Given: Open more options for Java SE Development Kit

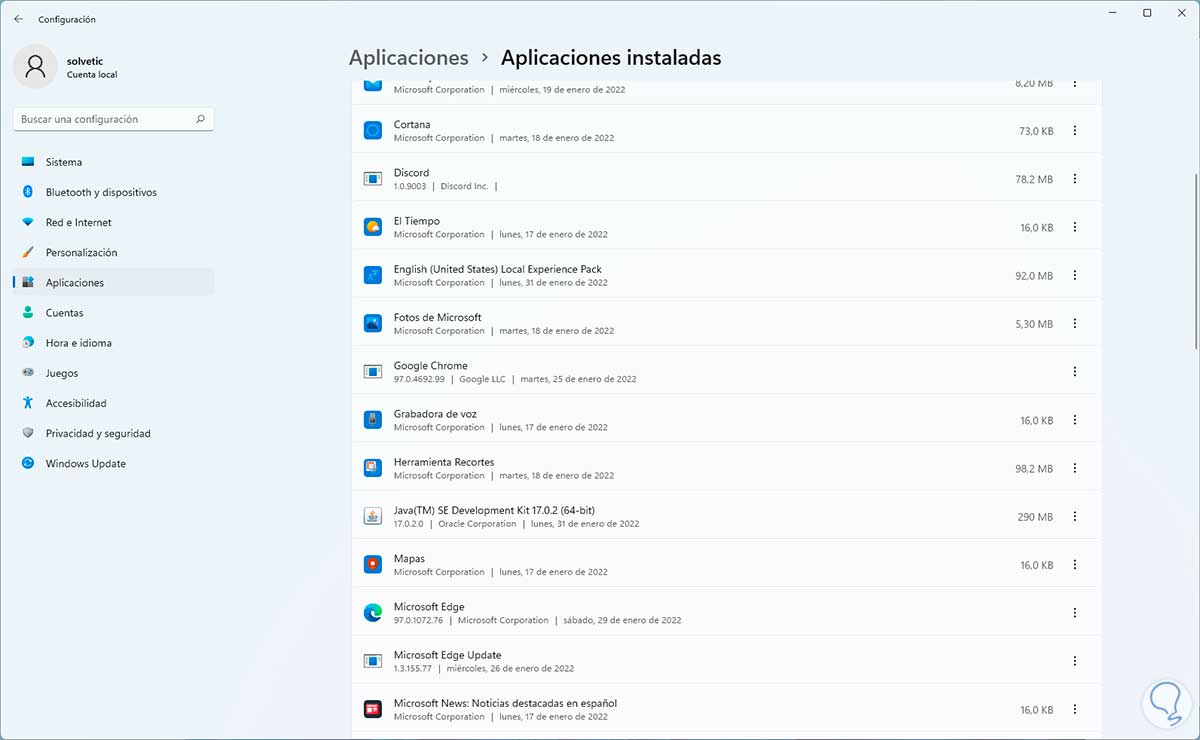Looking at the screenshot, I should pos(1075,516).
